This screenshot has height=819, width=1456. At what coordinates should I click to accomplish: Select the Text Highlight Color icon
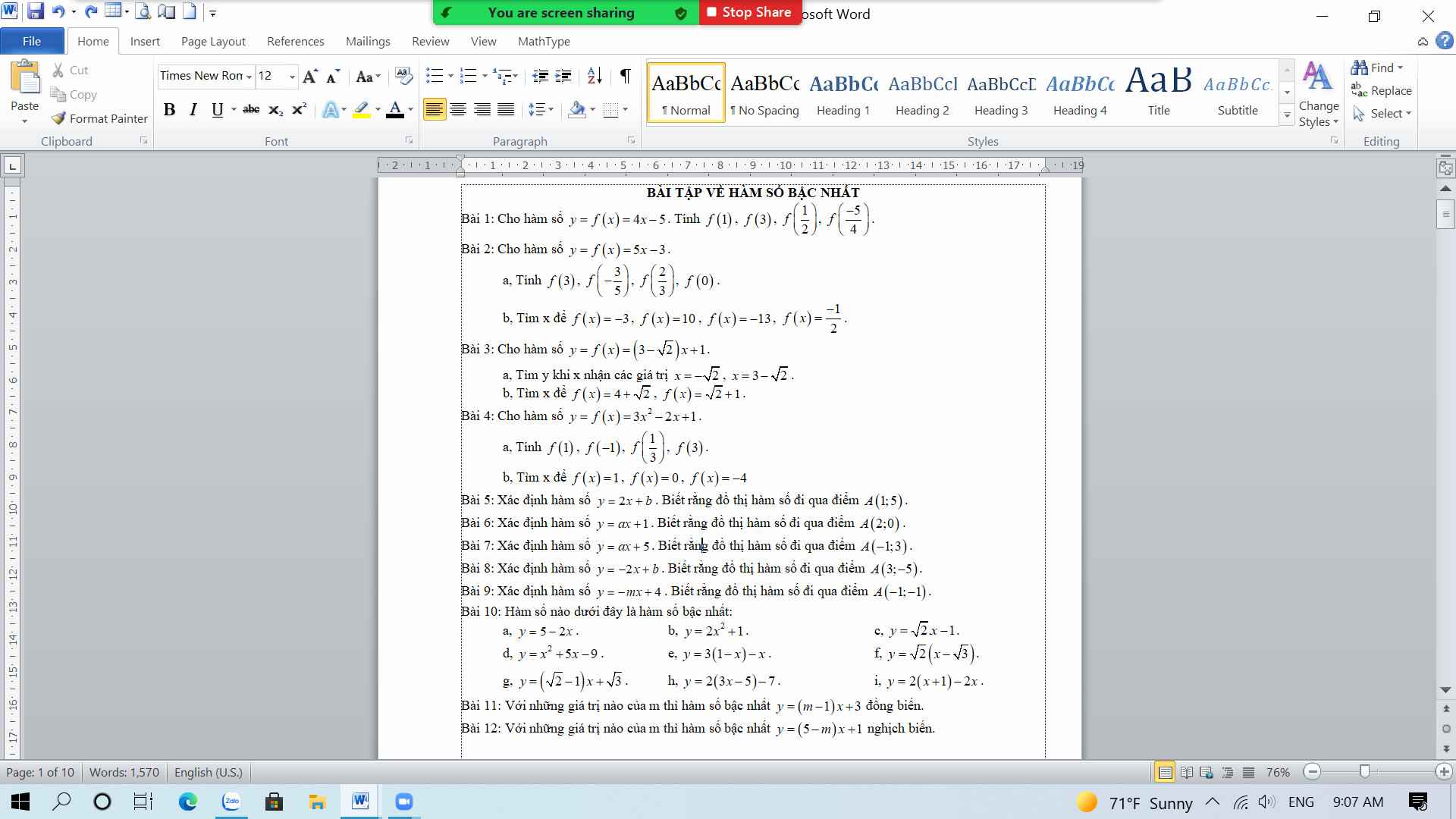click(x=360, y=109)
